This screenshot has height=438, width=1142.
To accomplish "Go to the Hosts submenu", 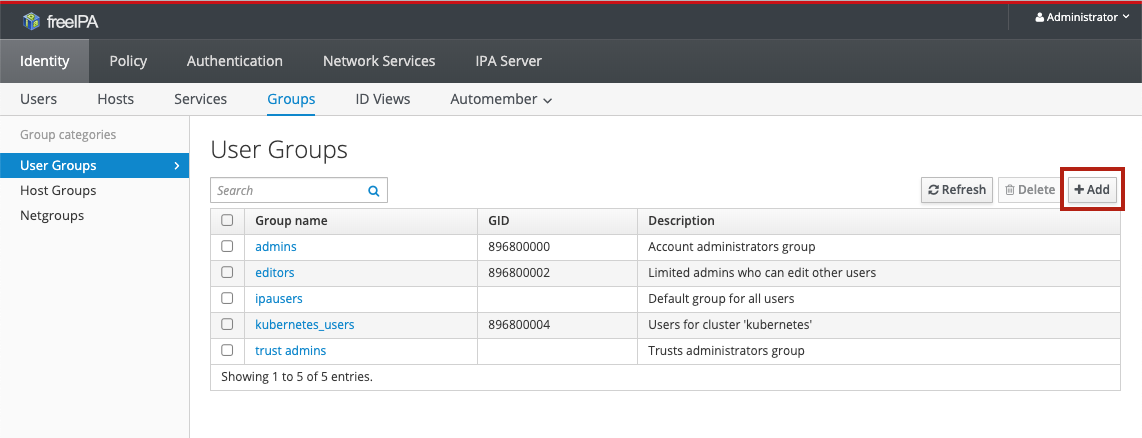I will coord(115,99).
